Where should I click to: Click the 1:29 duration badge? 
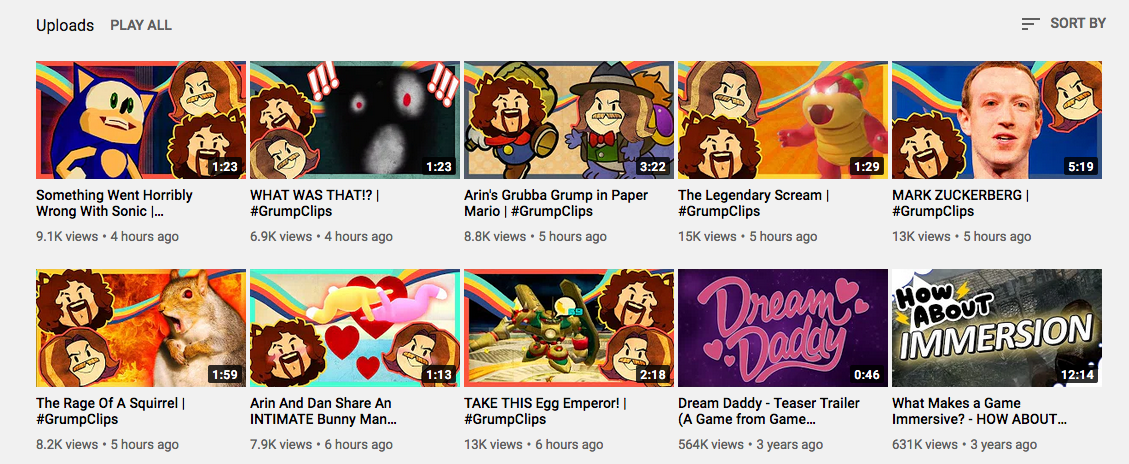[x=866, y=168]
